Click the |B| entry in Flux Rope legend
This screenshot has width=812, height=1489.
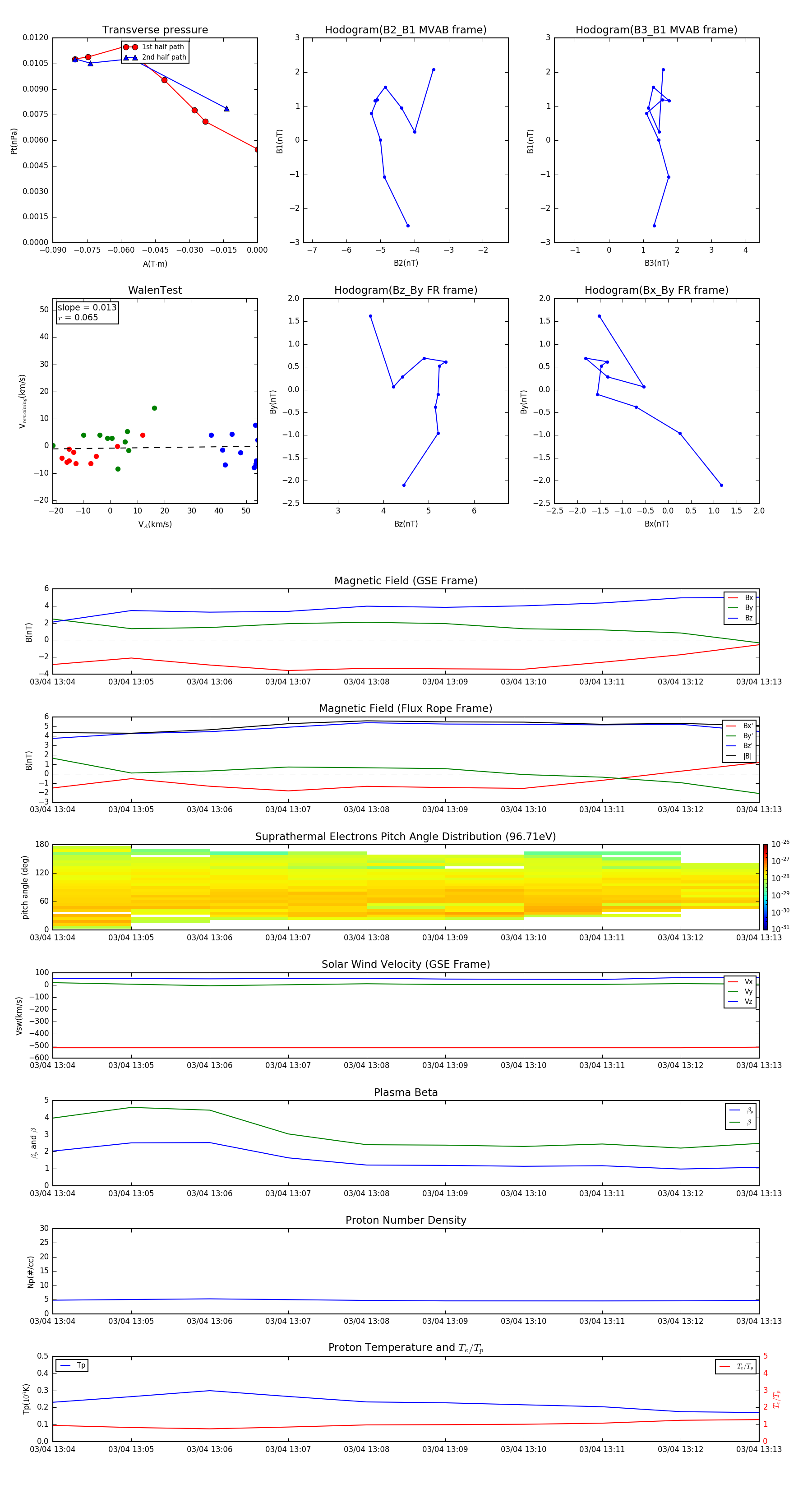pos(740,756)
